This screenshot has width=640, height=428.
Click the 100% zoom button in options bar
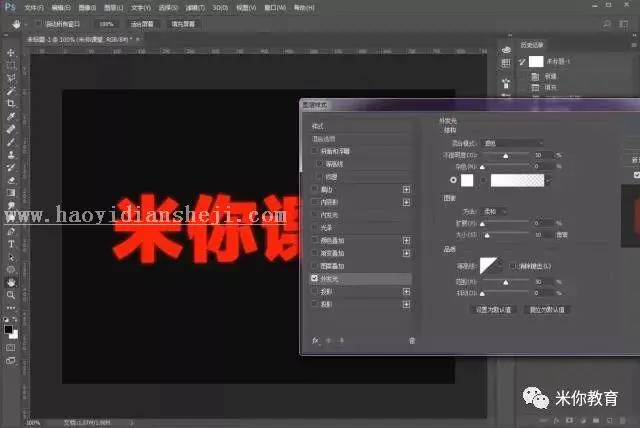[106, 24]
